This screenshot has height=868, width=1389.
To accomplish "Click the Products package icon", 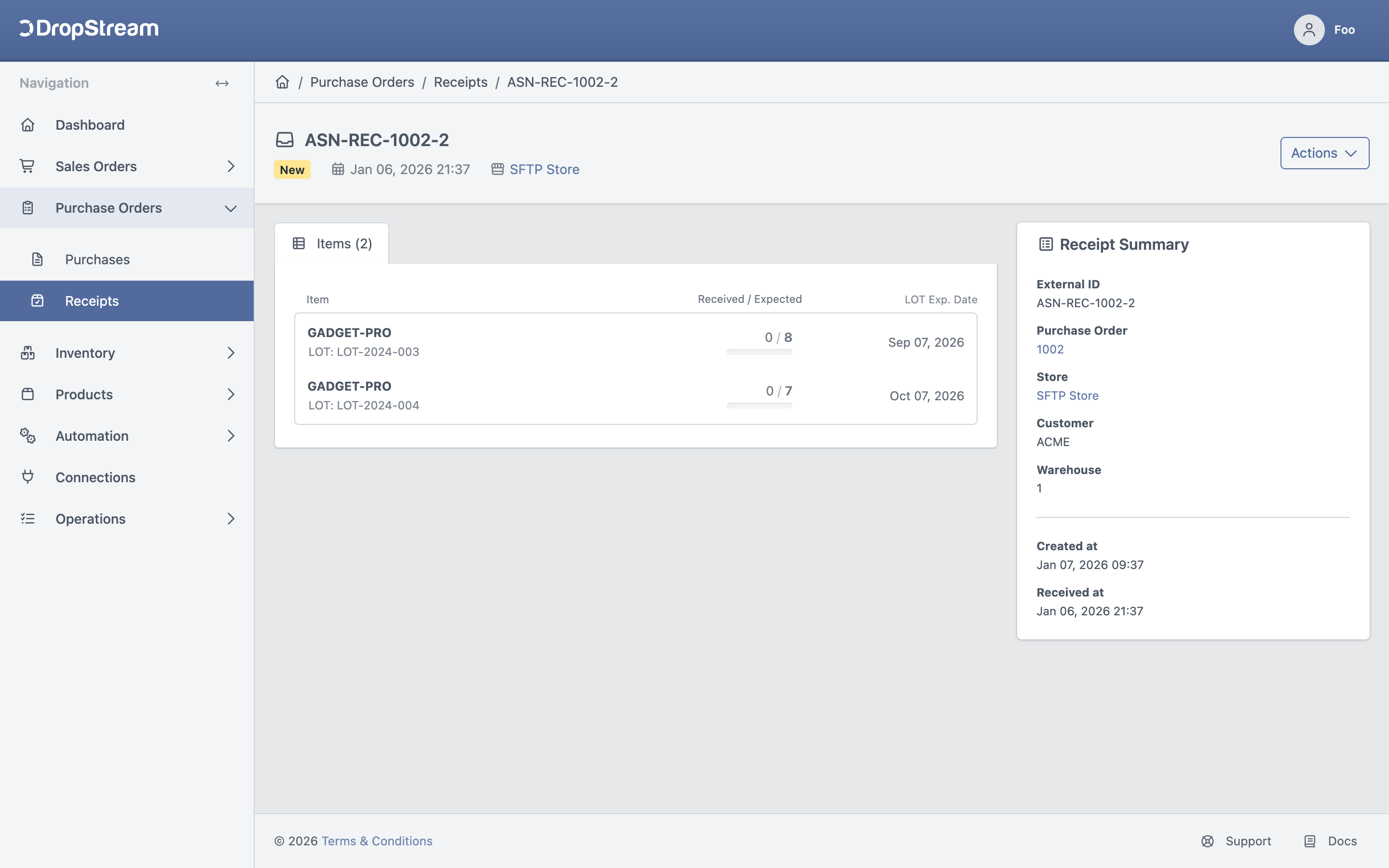I will 27,394.
